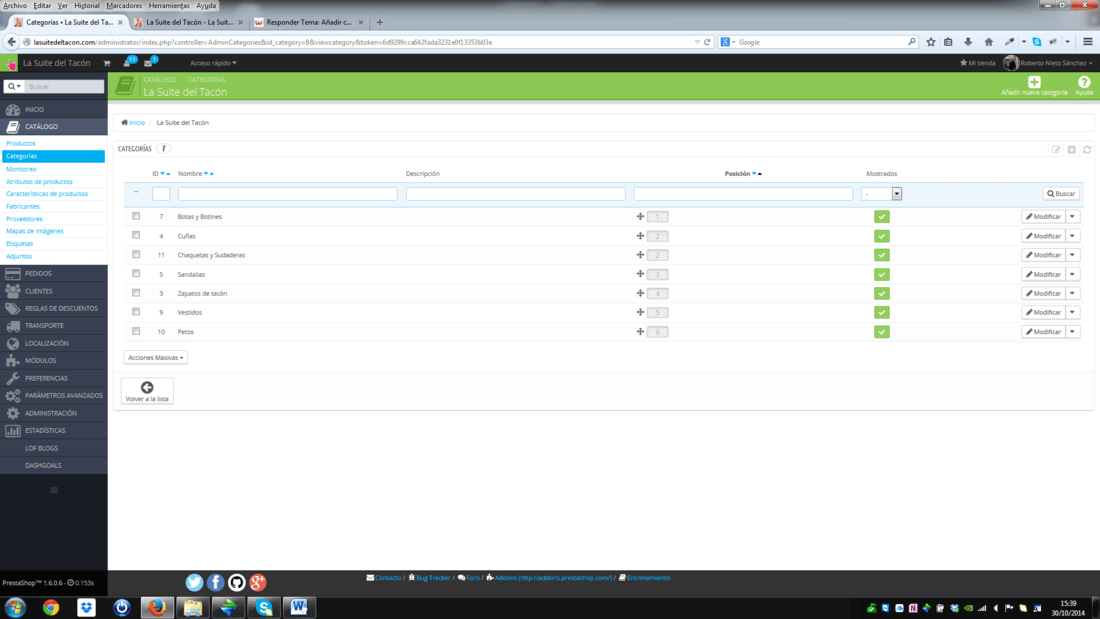
Task: Click Firefox home icon
Action: pos(988,42)
